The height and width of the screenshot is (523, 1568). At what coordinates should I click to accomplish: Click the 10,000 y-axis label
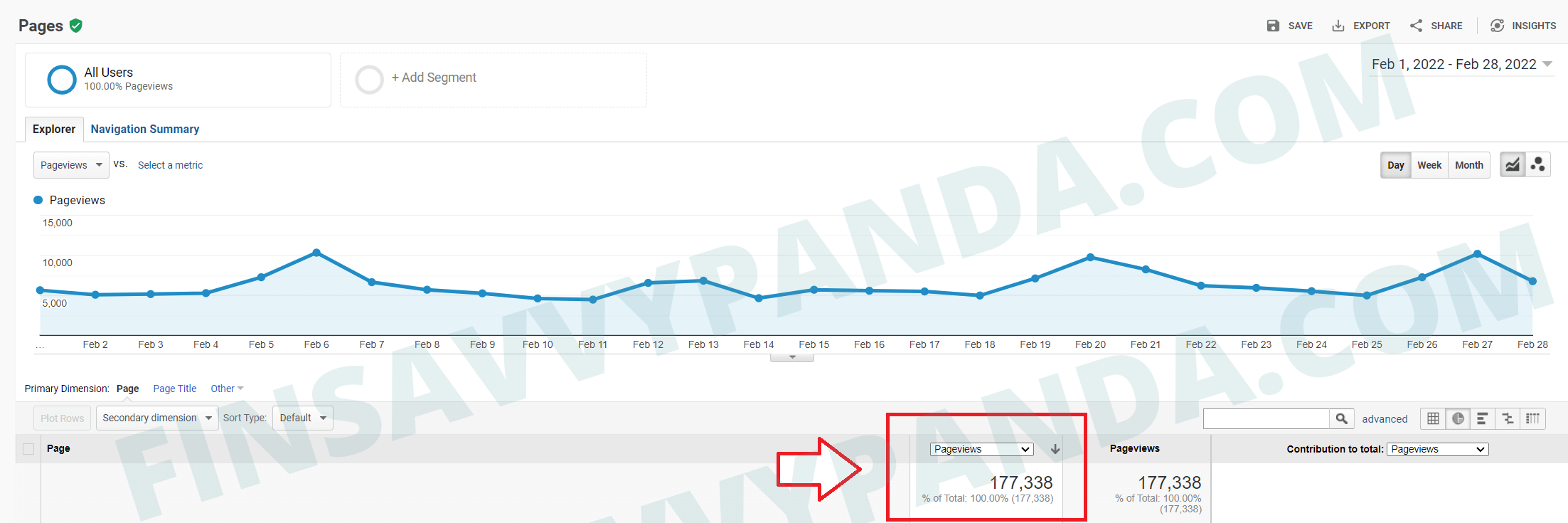point(58,263)
